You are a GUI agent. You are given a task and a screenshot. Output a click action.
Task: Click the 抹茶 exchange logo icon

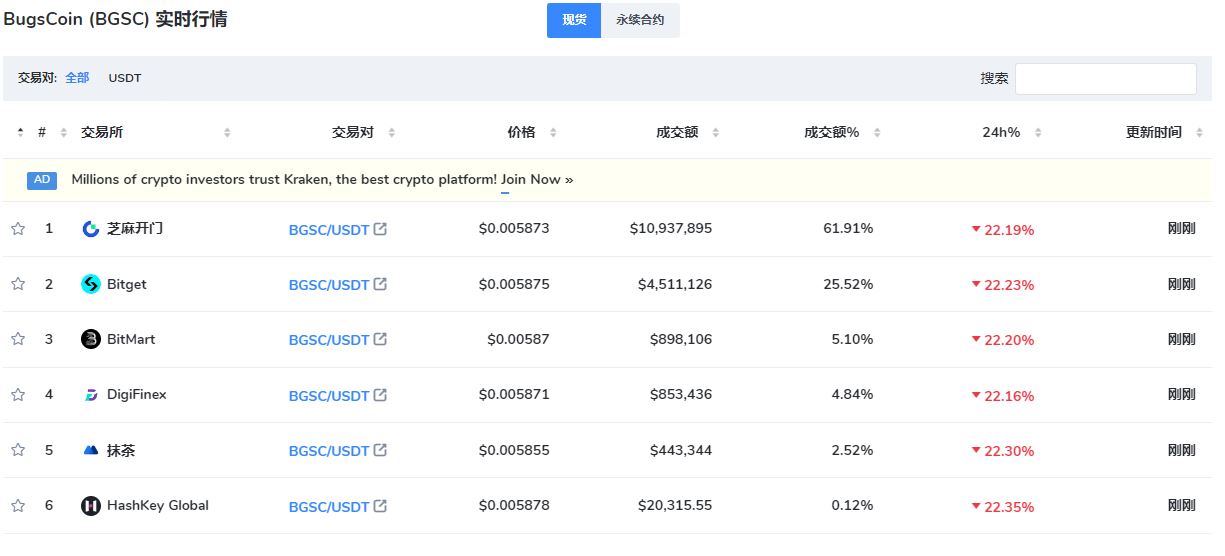pos(91,450)
